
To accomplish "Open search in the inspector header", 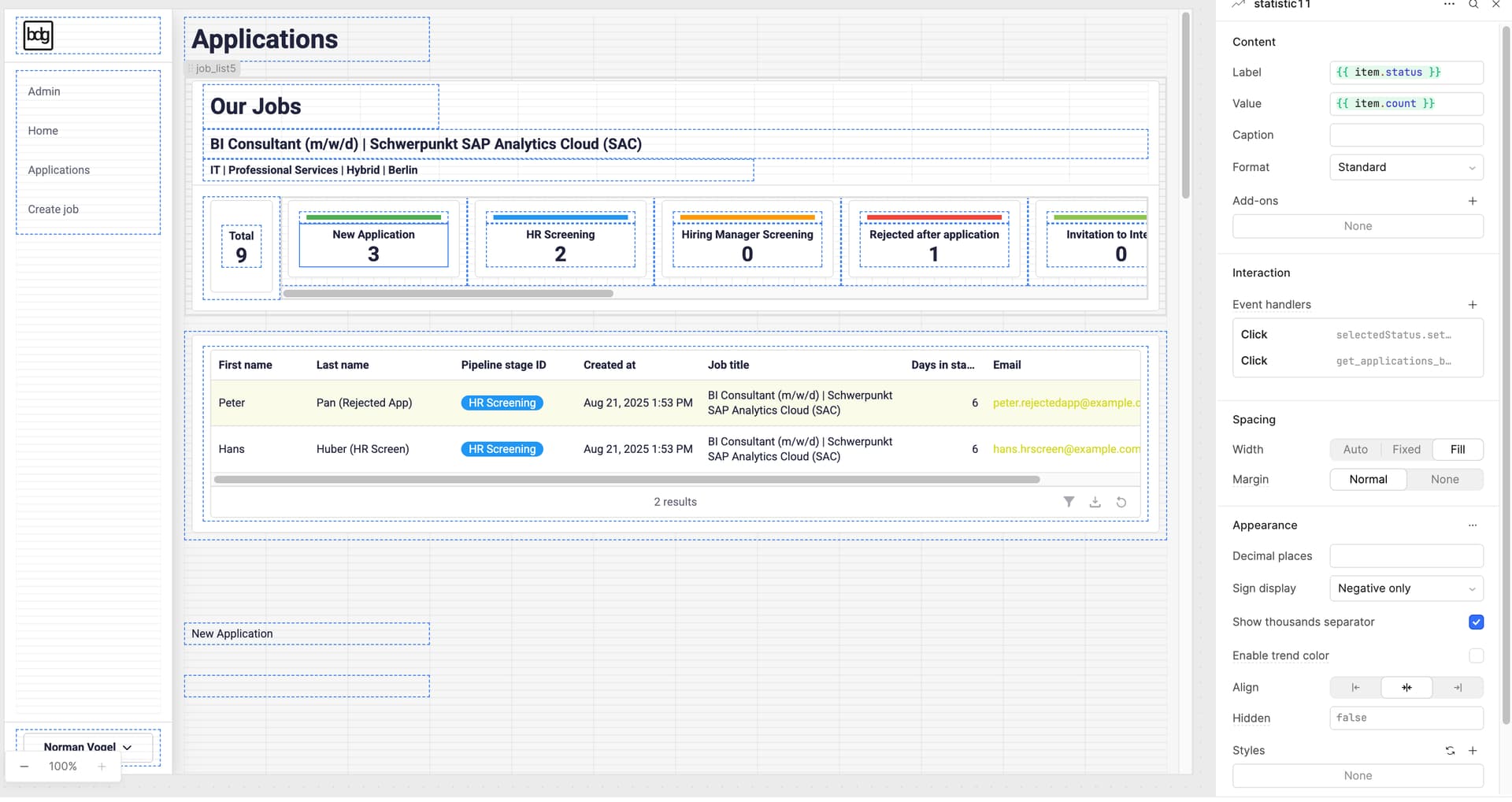I will pyautogui.click(x=1473, y=5).
